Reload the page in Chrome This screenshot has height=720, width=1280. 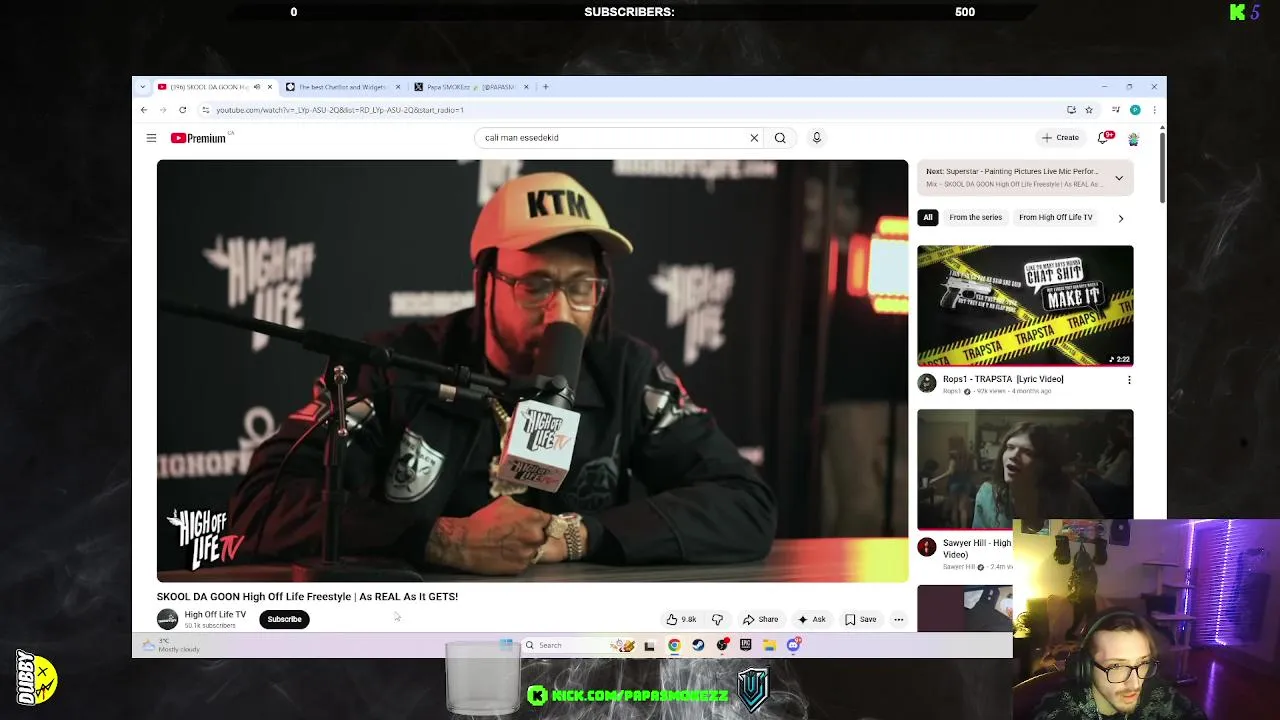pos(182,110)
